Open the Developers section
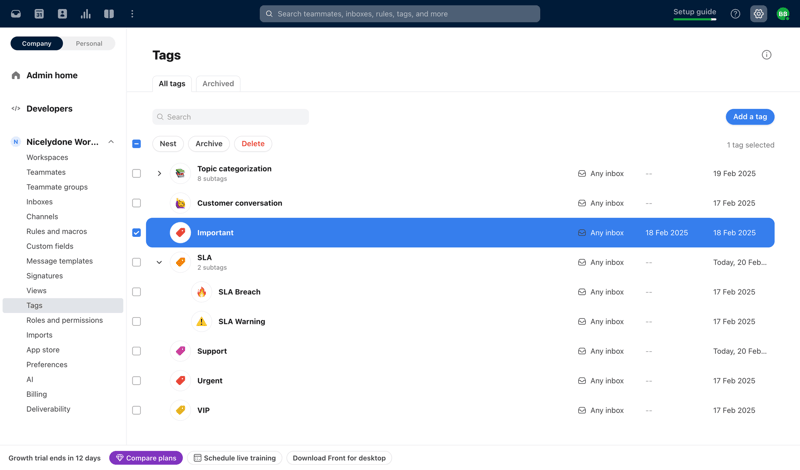 click(49, 108)
